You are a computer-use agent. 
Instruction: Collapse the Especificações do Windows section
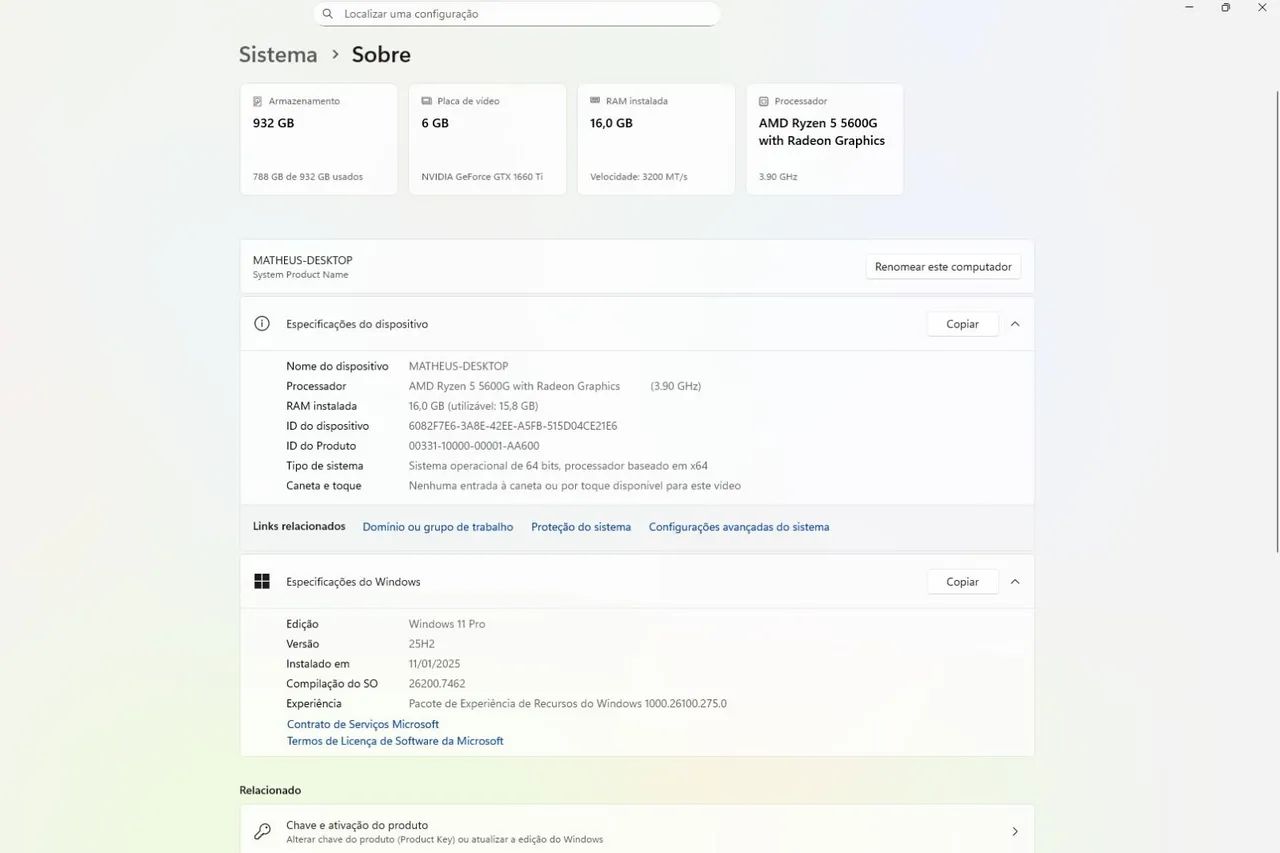pyautogui.click(x=1015, y=582)
